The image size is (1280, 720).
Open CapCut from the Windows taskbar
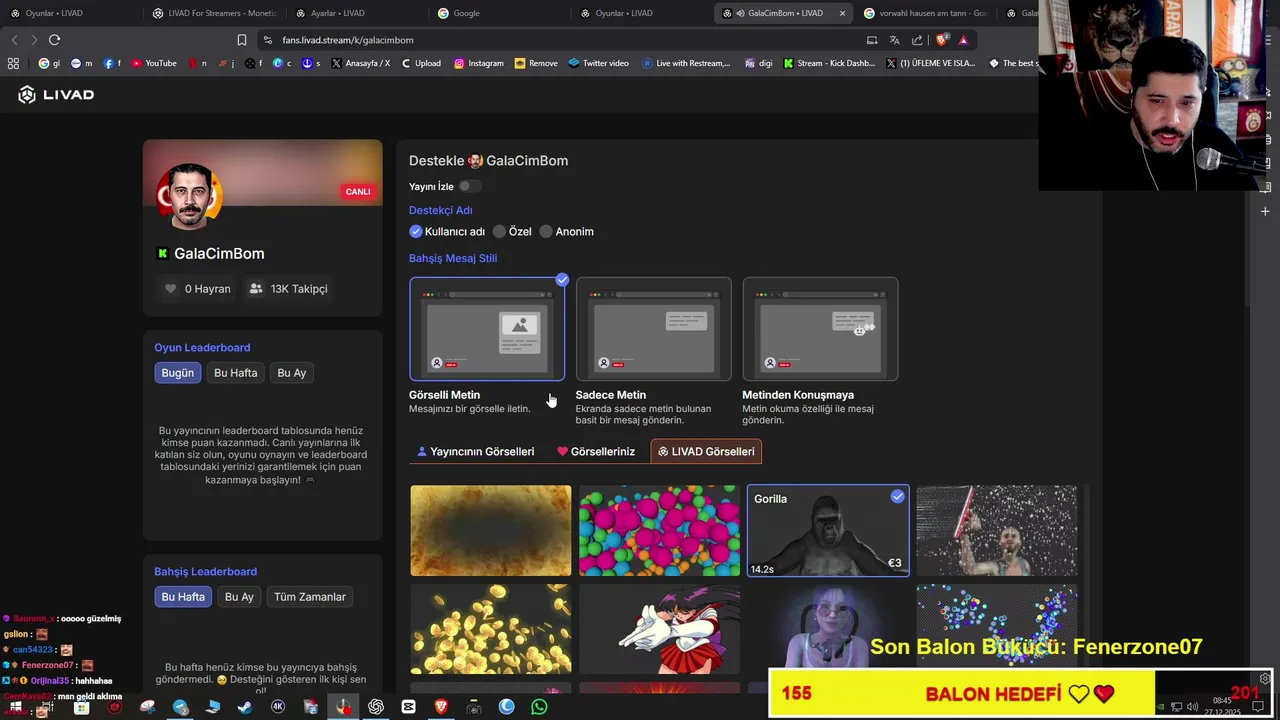(x=409, y=707)
